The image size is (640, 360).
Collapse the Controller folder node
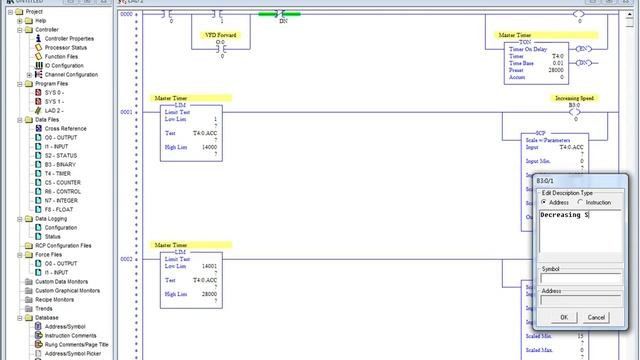tap(20, 30)
